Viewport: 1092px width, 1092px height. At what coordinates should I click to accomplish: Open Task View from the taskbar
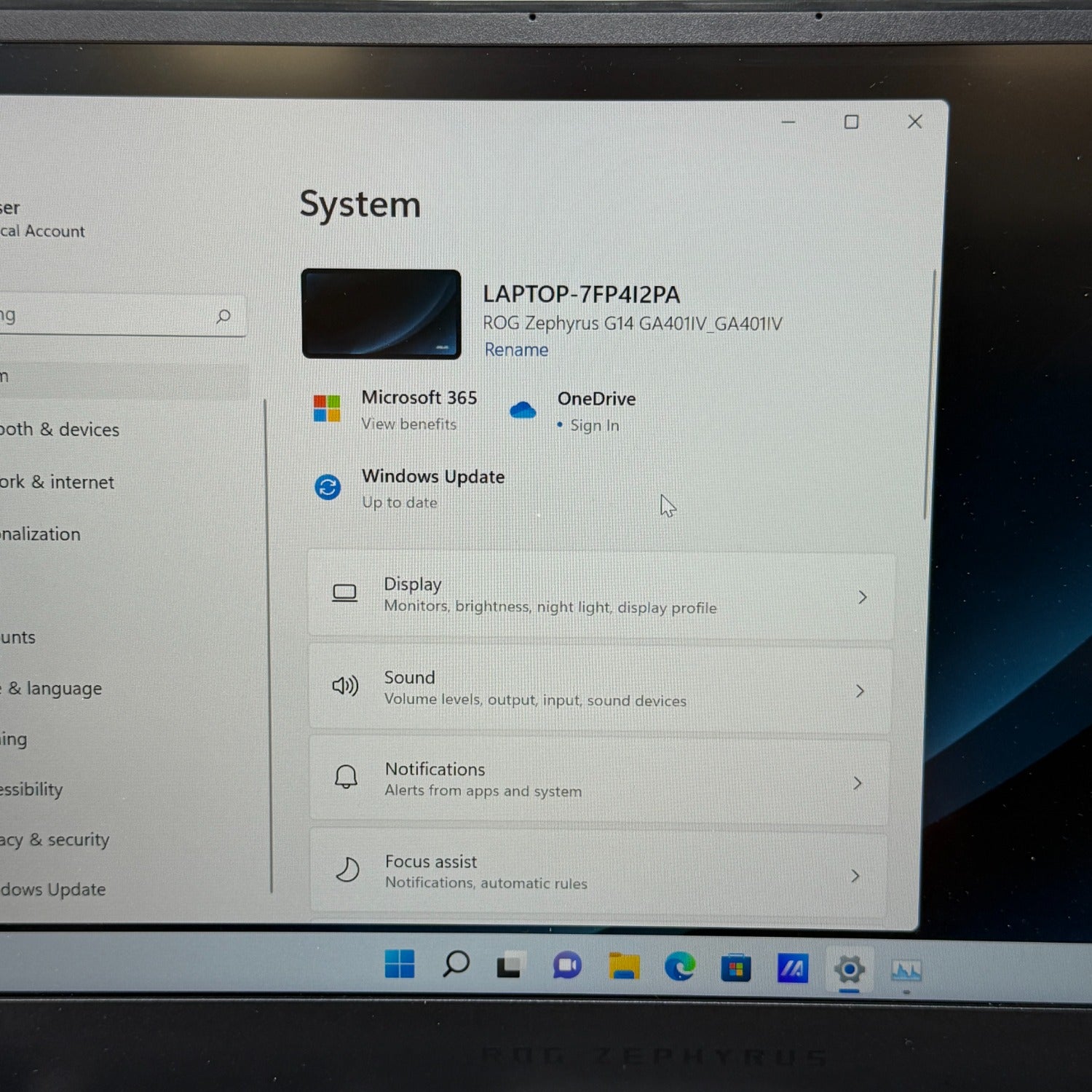(x=510, y=965)
